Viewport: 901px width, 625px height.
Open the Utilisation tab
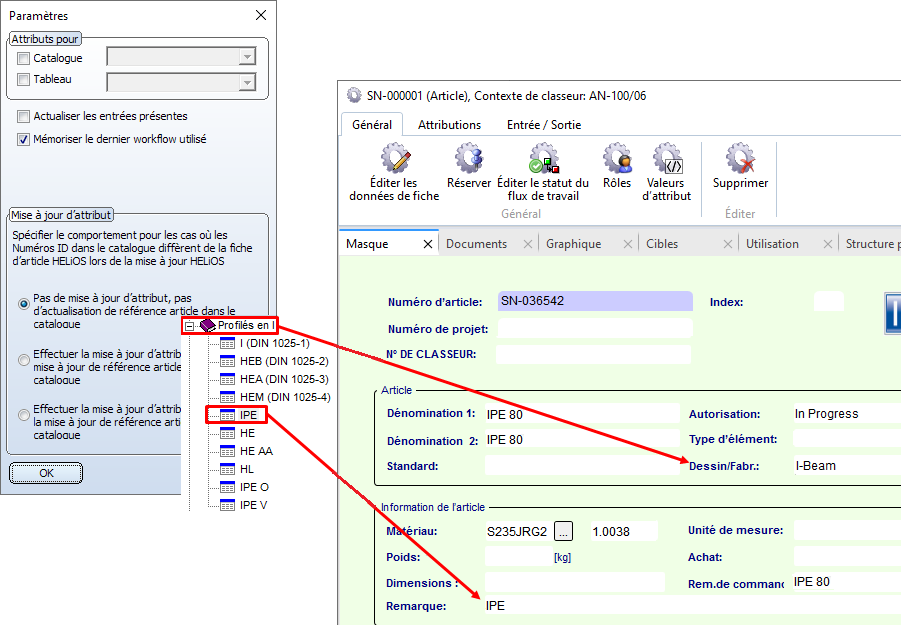[772, 244]
